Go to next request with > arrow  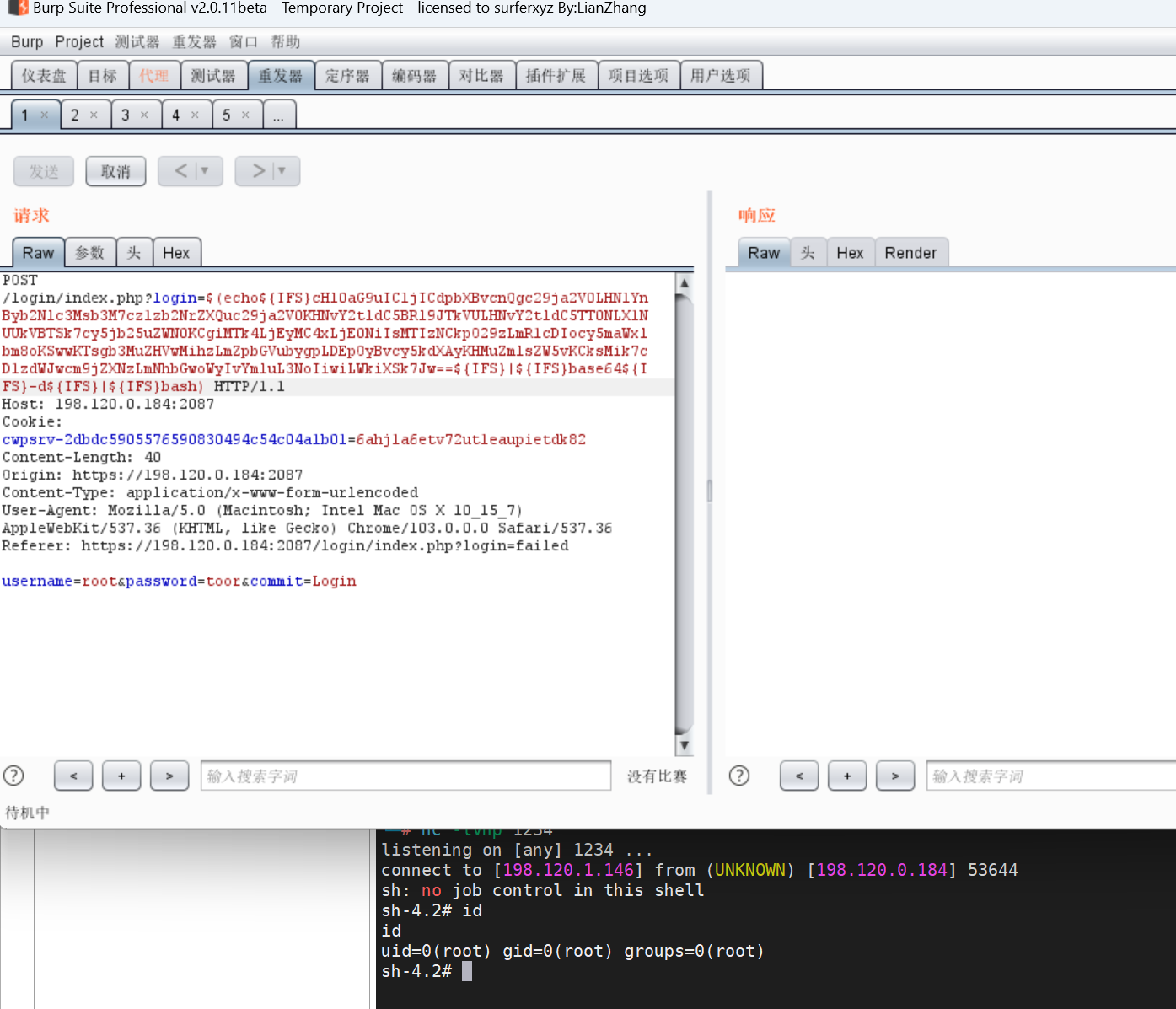click(258, 171)
